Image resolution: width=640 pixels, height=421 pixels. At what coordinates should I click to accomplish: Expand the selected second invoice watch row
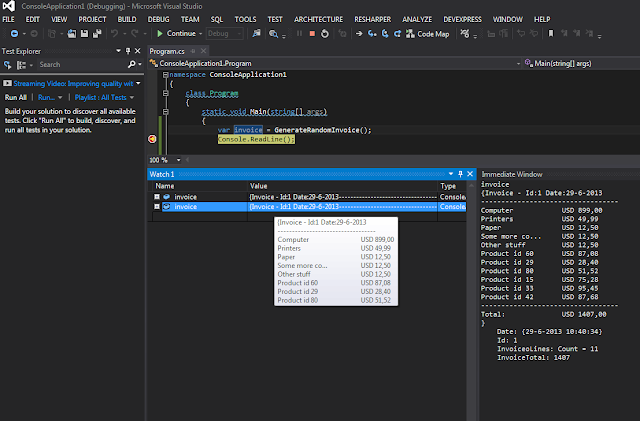tap(157, 207)
